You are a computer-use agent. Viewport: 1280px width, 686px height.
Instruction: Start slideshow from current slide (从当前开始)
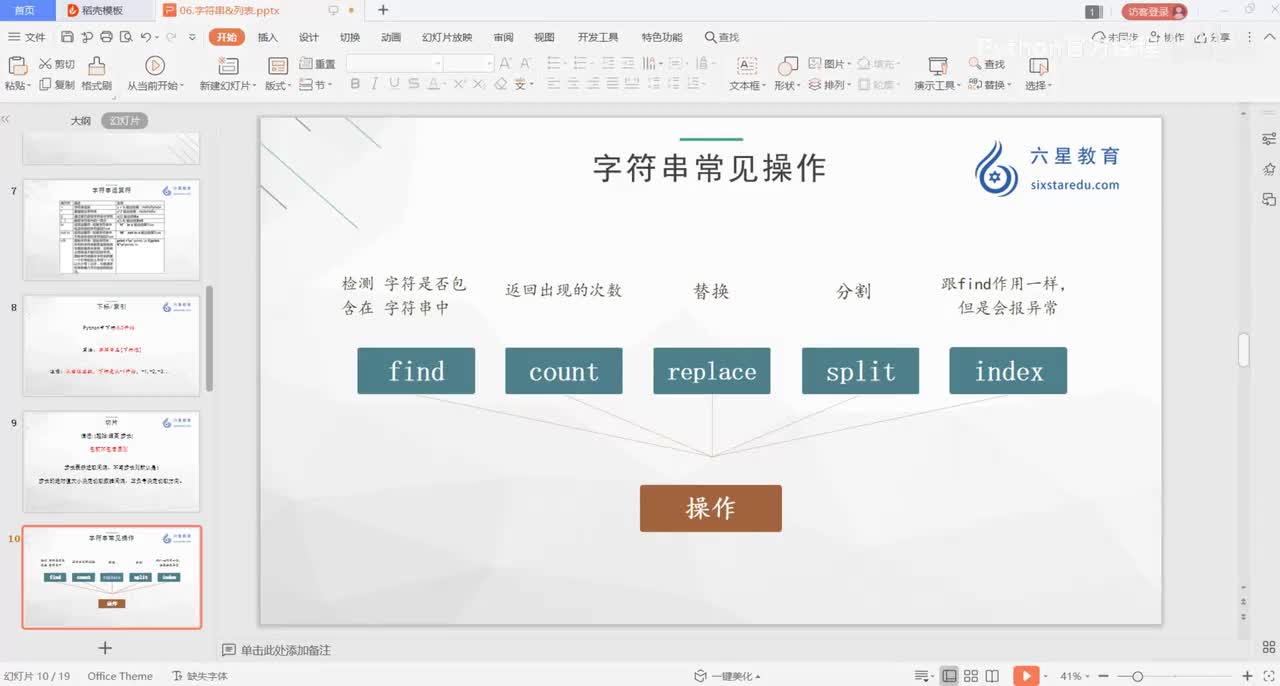[x=154, y=66]
